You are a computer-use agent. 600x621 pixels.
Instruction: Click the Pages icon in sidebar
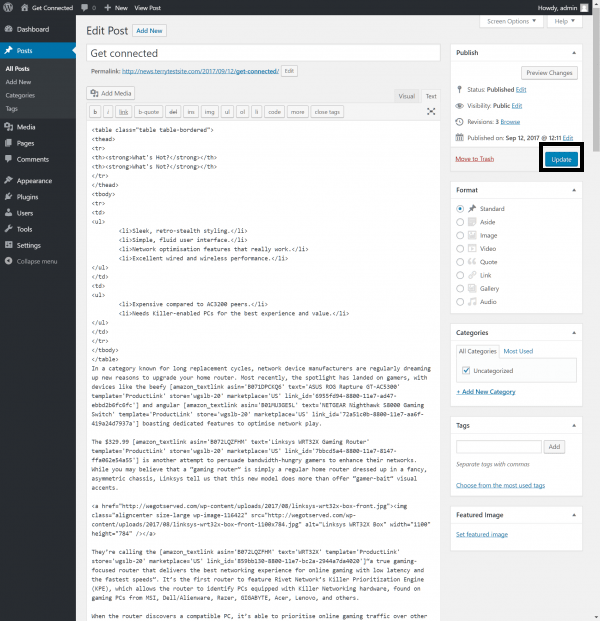(8, 143)
